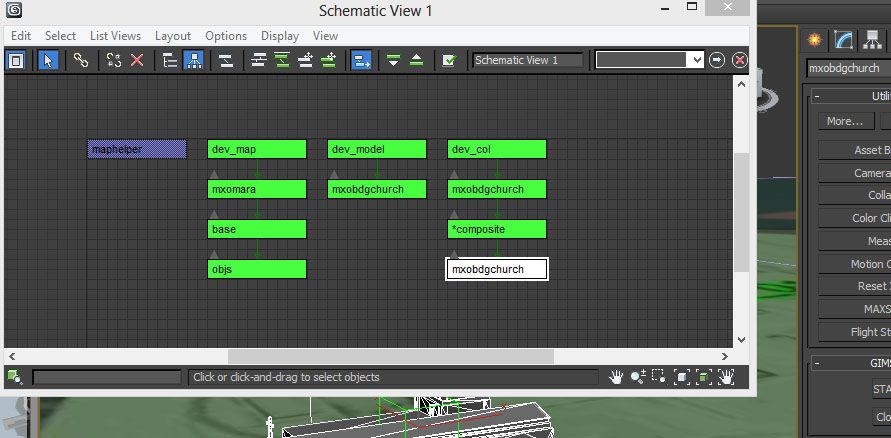Collapse the GIMS rollout minus button
Image resolution: width=891 pixels, height=438 pixels.
point(817,363)
